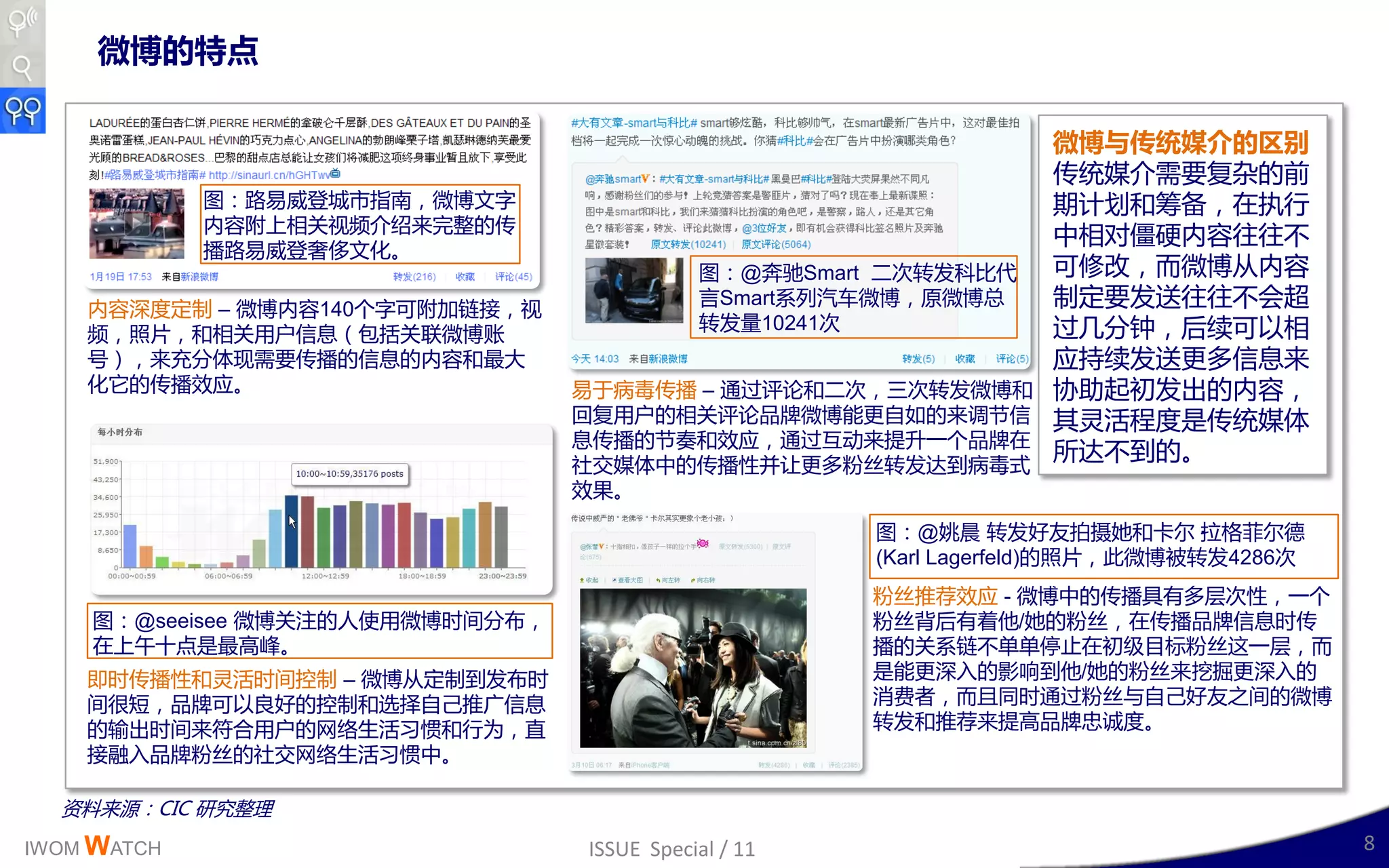Click the slide title 微博的特点
The height and width of the screenshot is (868, 1389).
(x=178, y=51)
